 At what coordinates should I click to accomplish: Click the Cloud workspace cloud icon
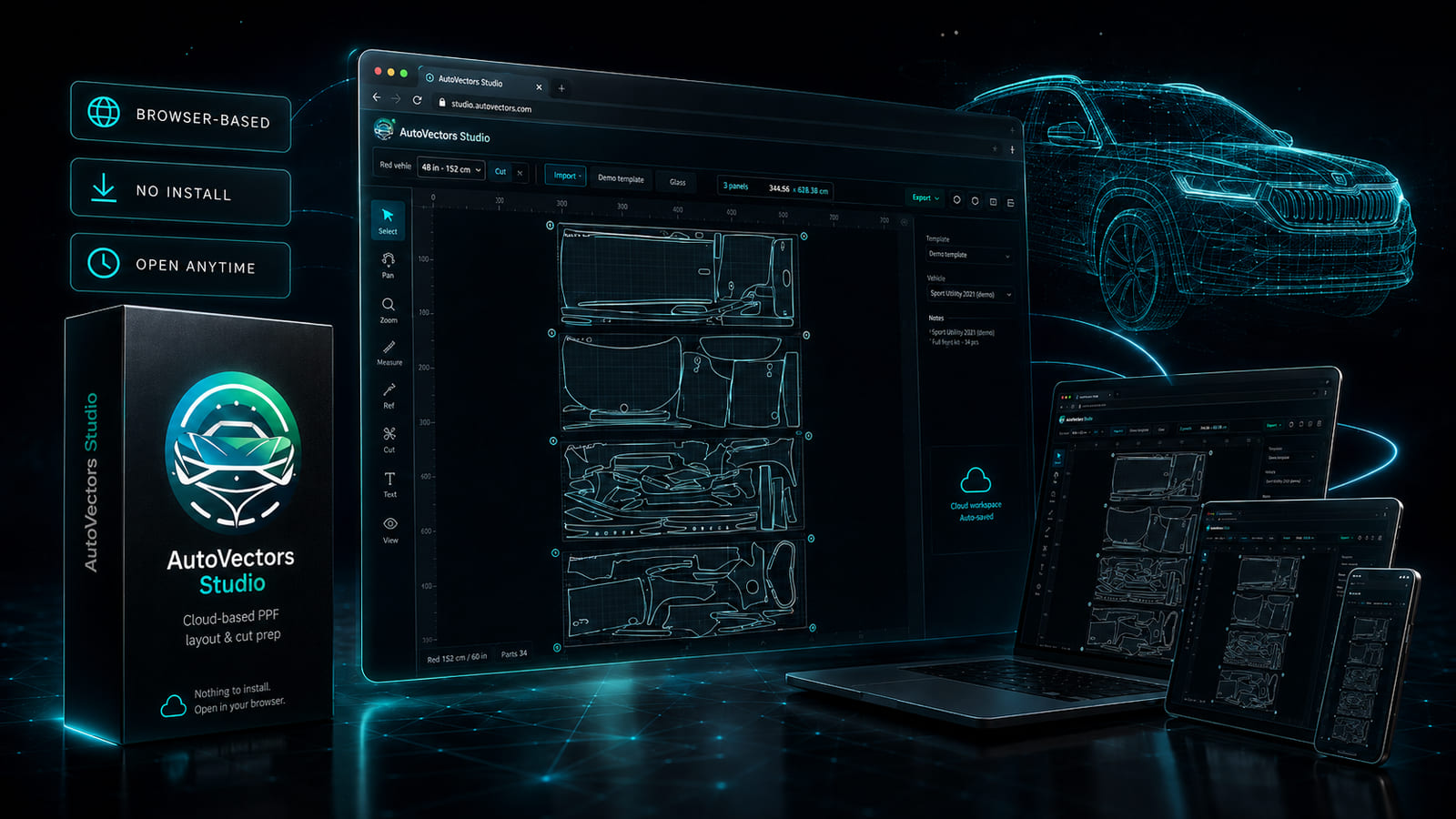[976, 480]
